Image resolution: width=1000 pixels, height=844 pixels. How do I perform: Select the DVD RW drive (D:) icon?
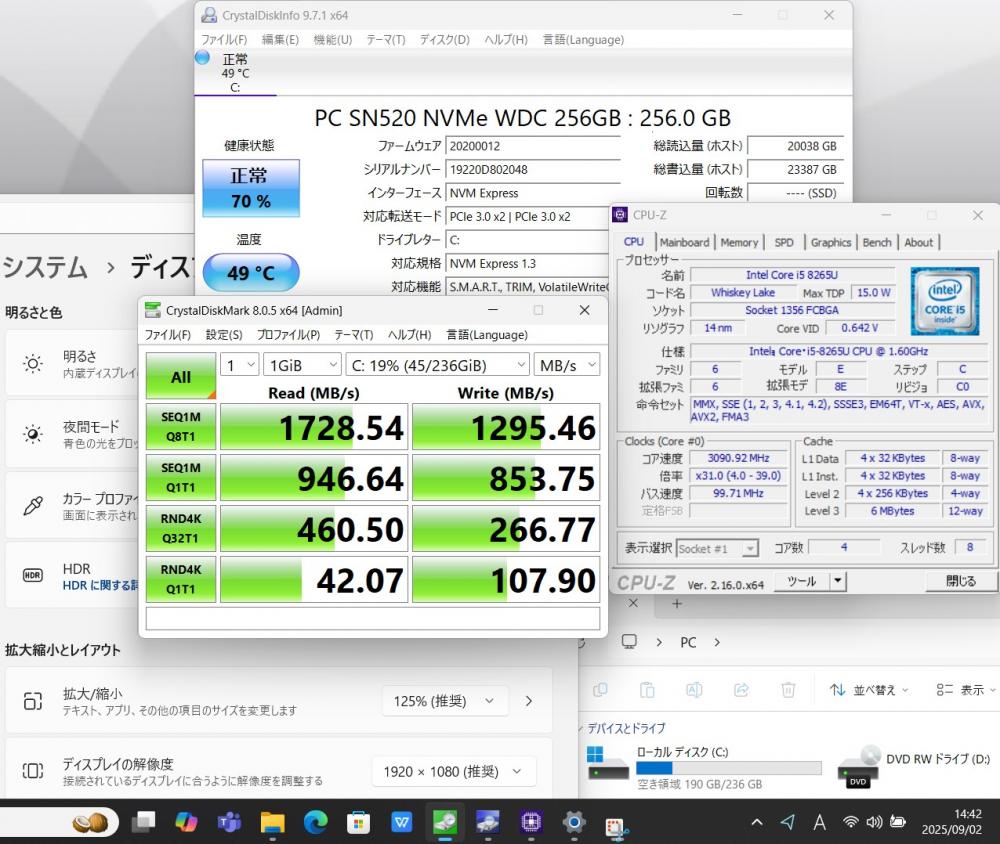pos(858,766)
